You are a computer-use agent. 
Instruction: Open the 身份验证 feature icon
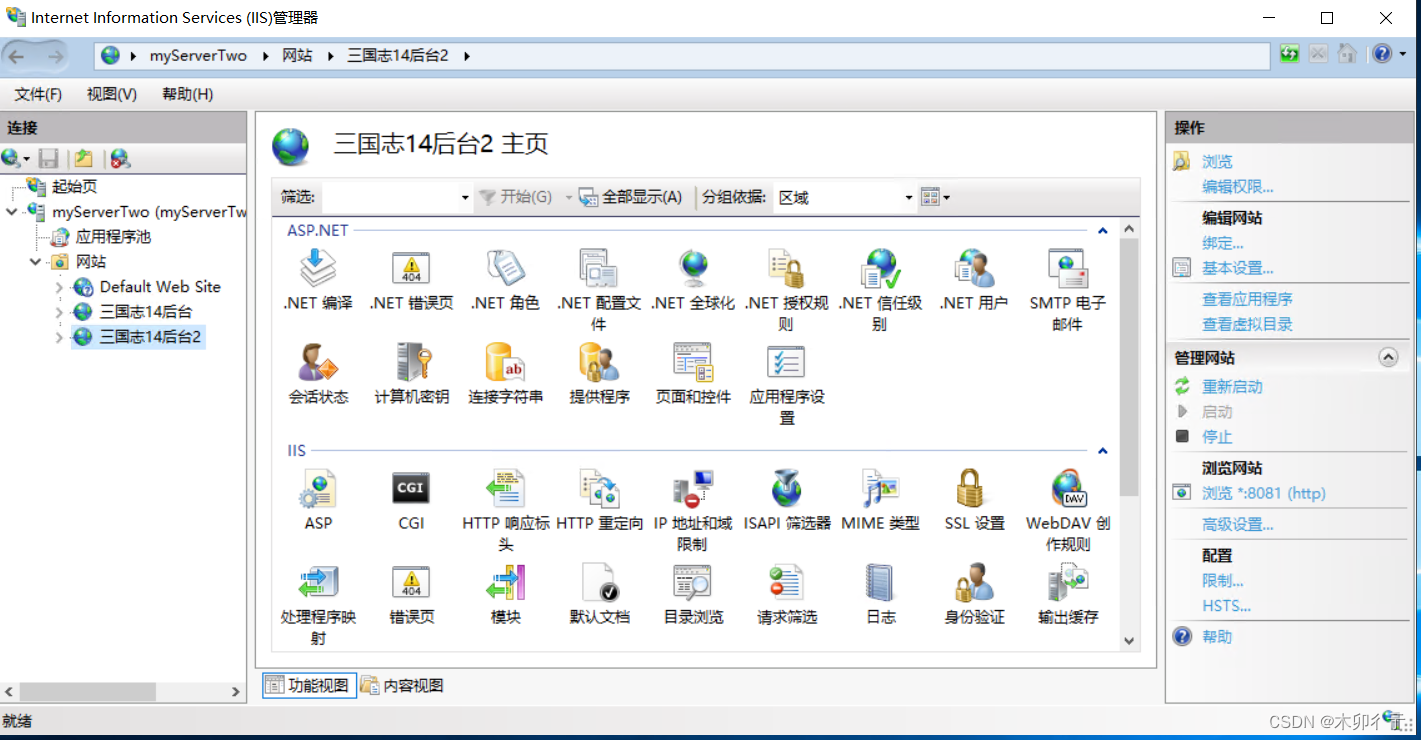click(x=974, y=582)
